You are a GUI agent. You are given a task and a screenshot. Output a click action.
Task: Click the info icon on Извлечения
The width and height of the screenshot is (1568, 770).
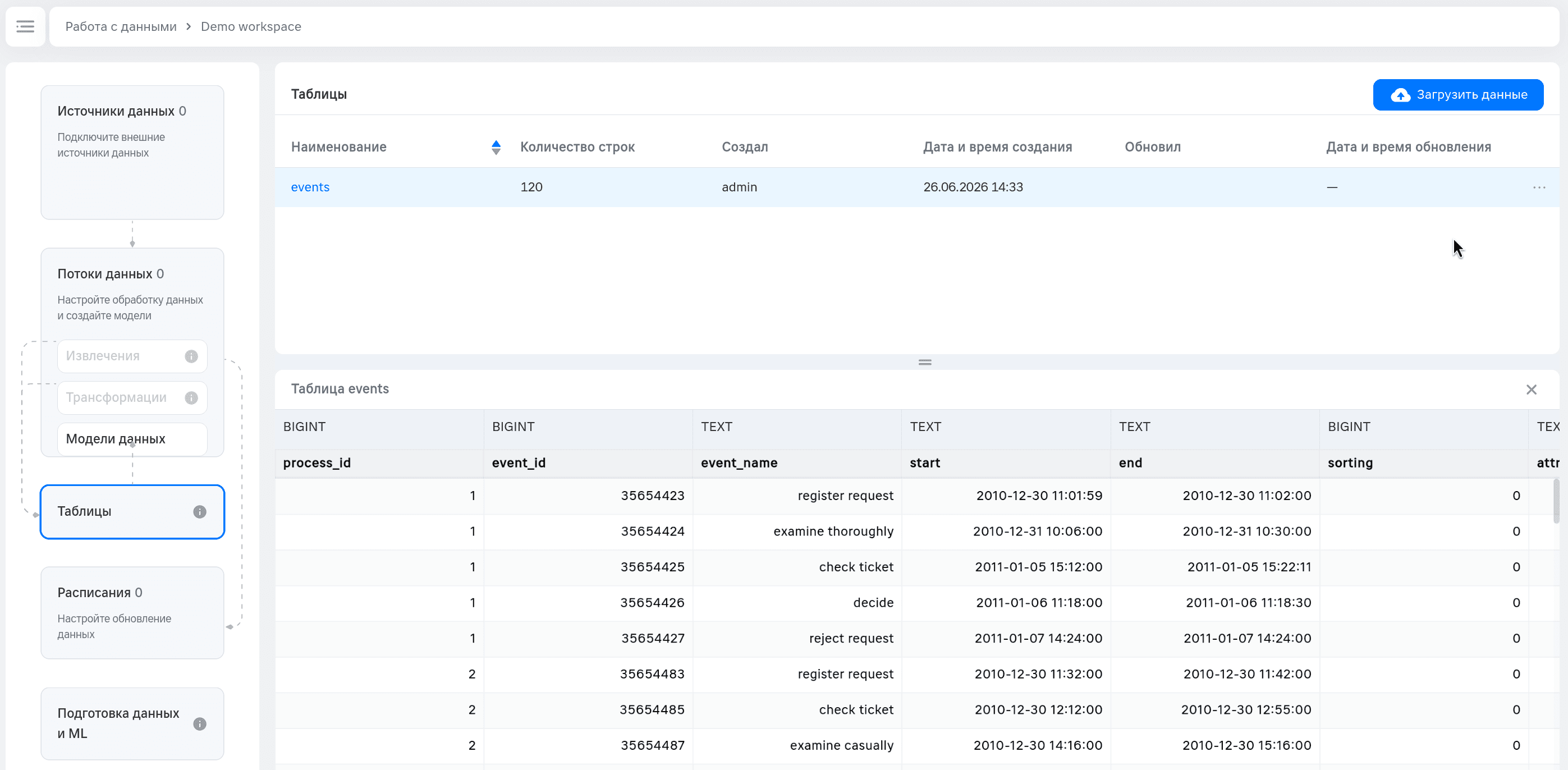click(191, 356)
